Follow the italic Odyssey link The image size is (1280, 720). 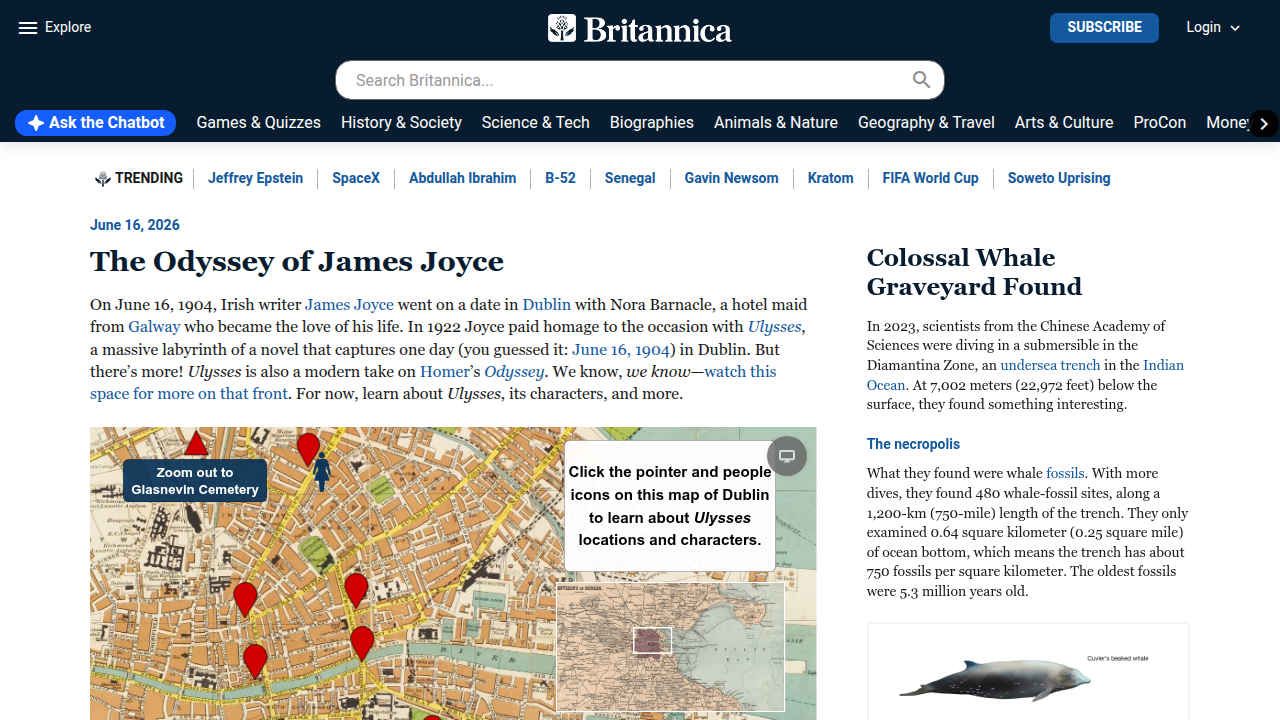coord(514,372)
